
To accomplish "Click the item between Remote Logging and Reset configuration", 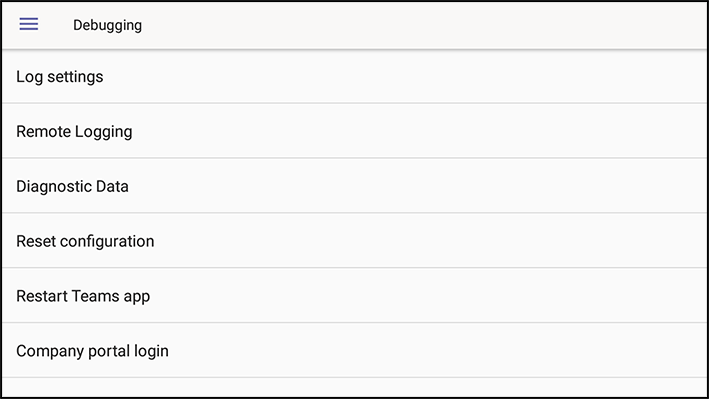I will point(354,186).
